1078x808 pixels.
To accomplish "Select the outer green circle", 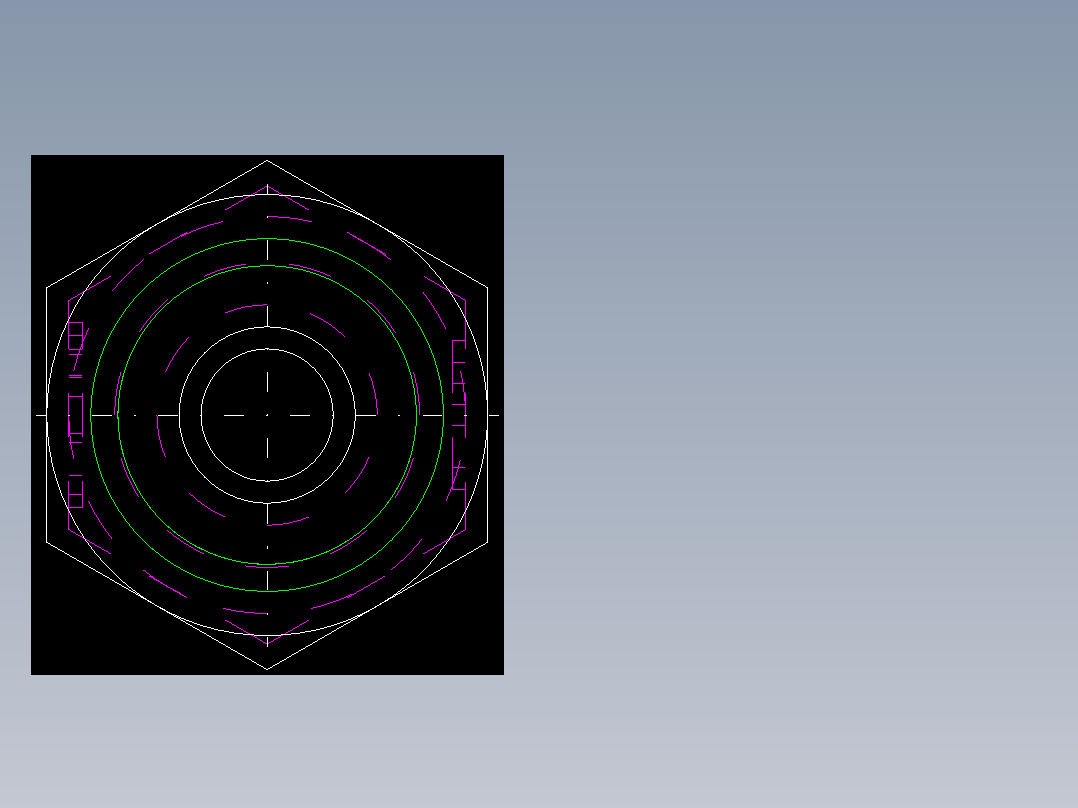I will [x=268, y=240].
